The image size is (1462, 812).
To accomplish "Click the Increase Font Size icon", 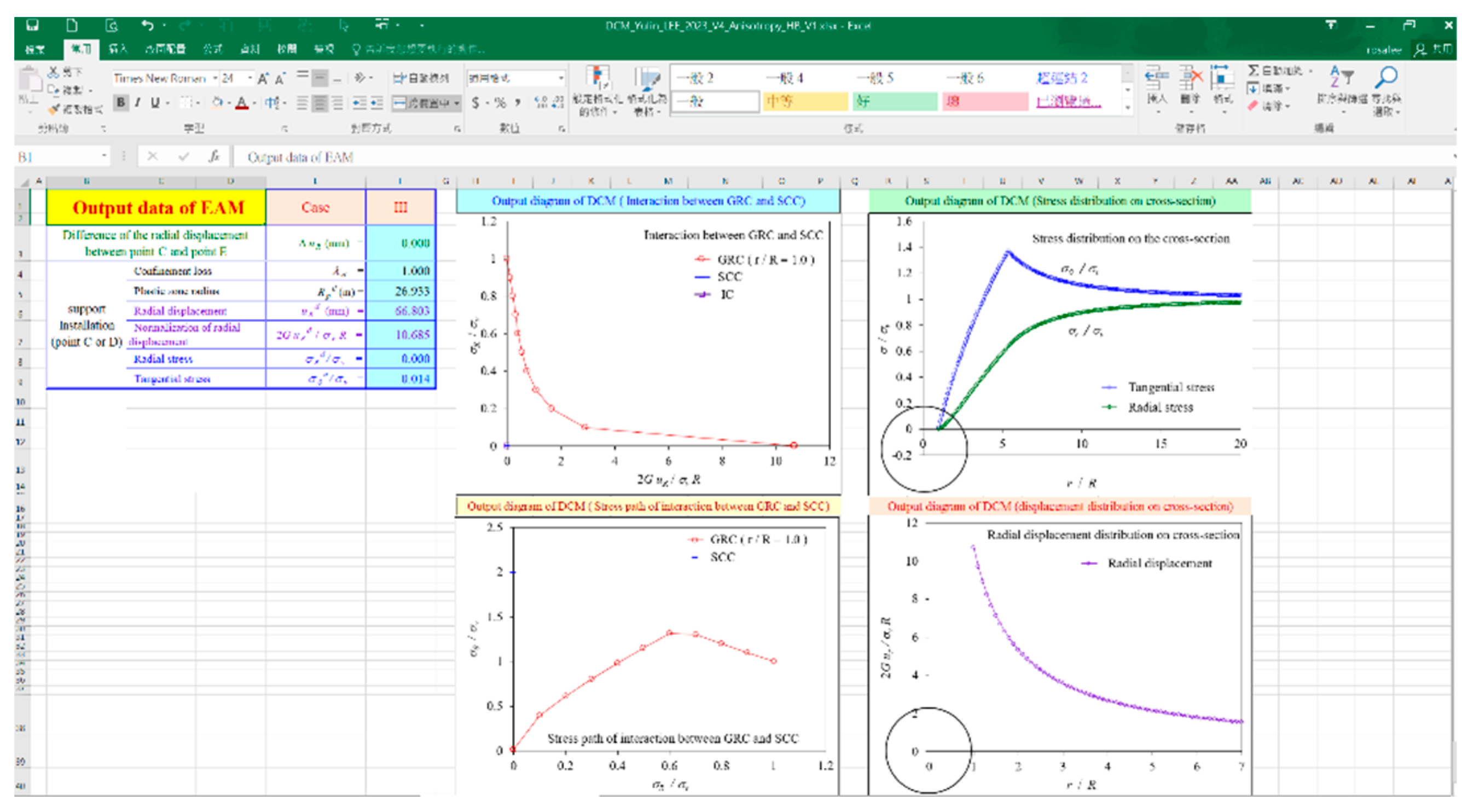I will (263, 78).
